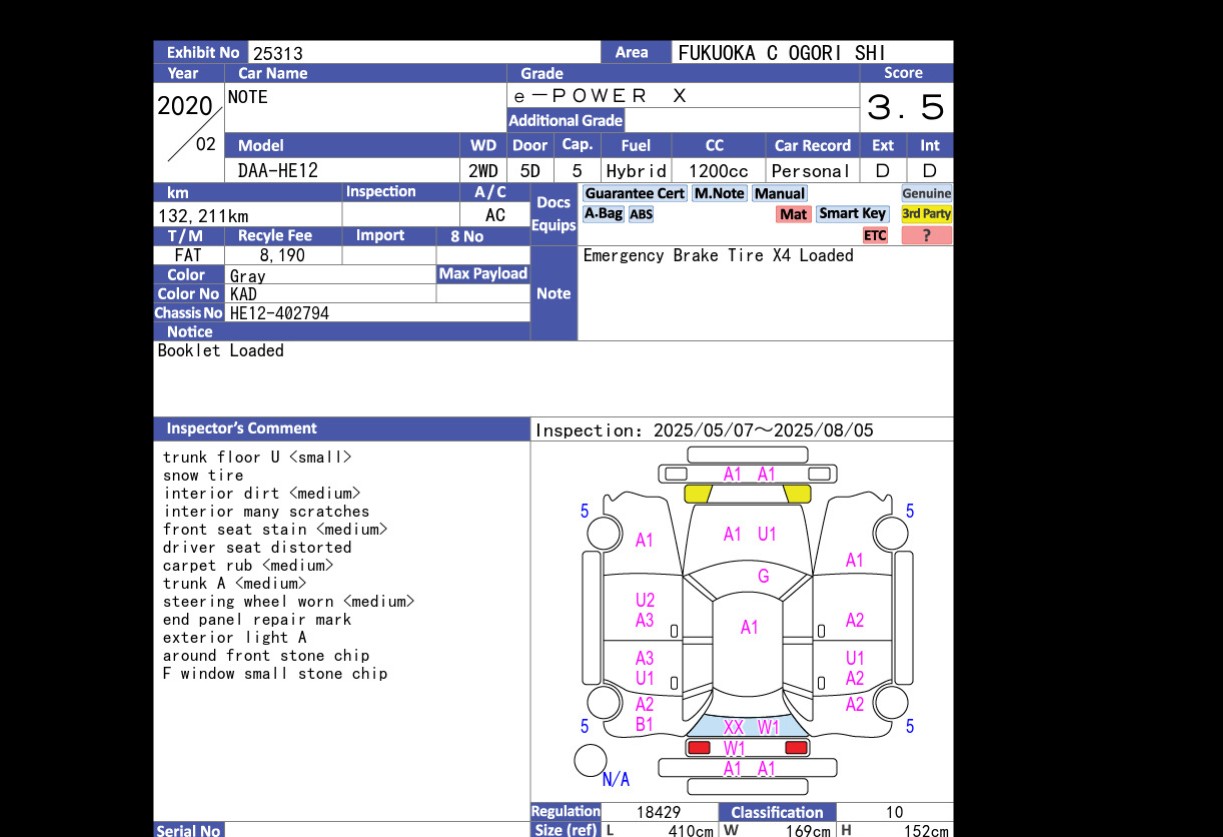The height and width of the screenshot is (837, 1223).
Task: Click the pink question mark badge
Action: pyautogui.click(x=927, y=236)
